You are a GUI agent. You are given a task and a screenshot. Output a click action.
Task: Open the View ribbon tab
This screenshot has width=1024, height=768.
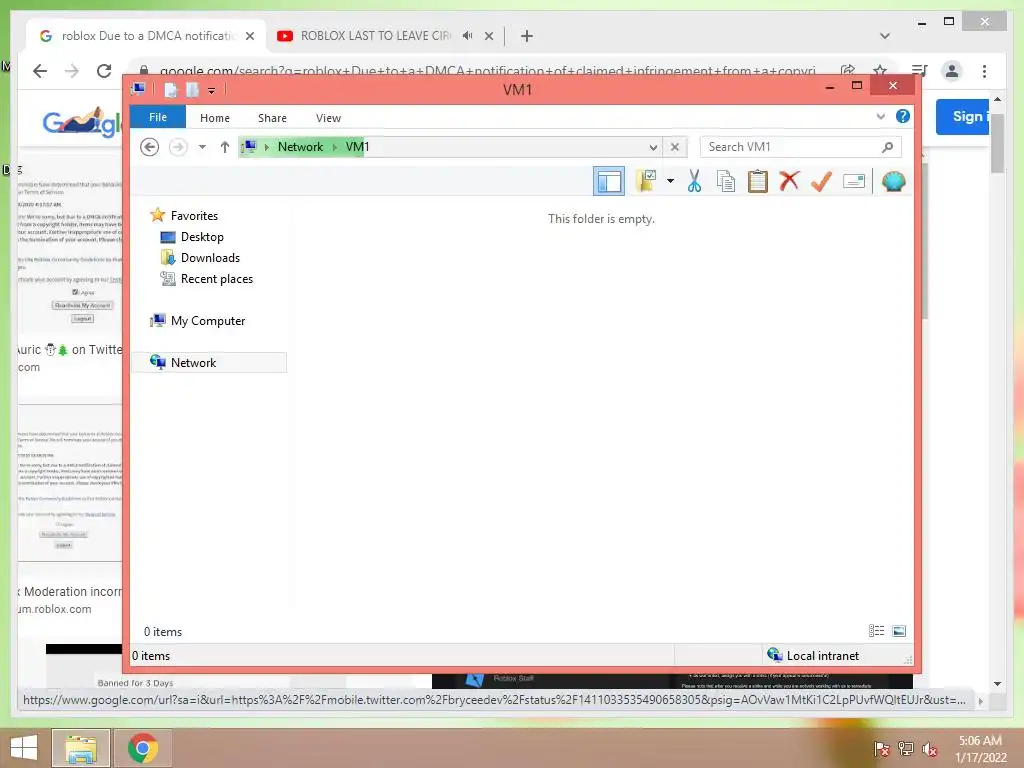pyautogui.click(x=328, y=118)
